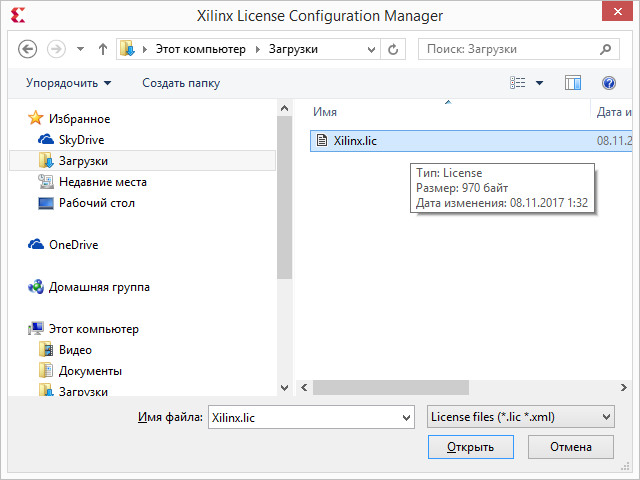
Task: Open SkyDrive in favorites
Action: tap(81, 140)
